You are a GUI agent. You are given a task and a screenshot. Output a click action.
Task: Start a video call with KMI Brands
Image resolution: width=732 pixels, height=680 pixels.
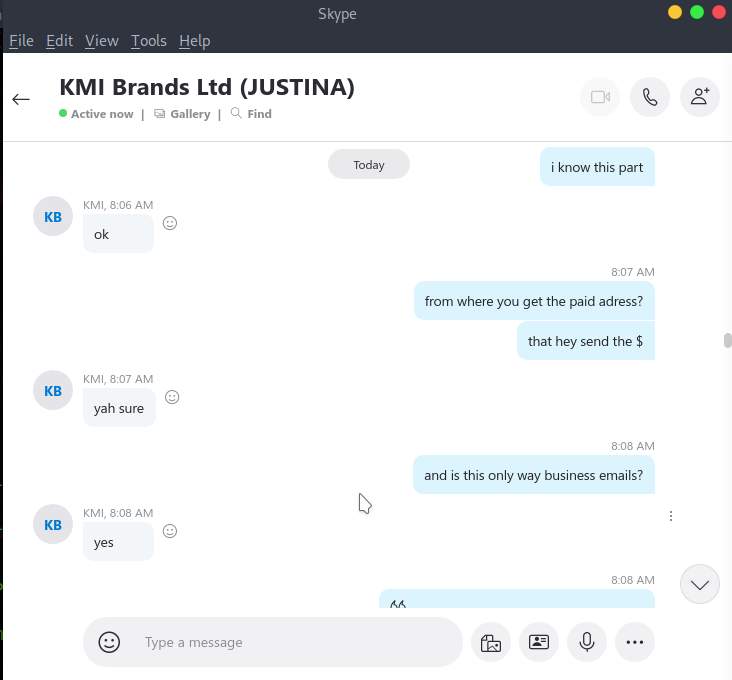600,97
